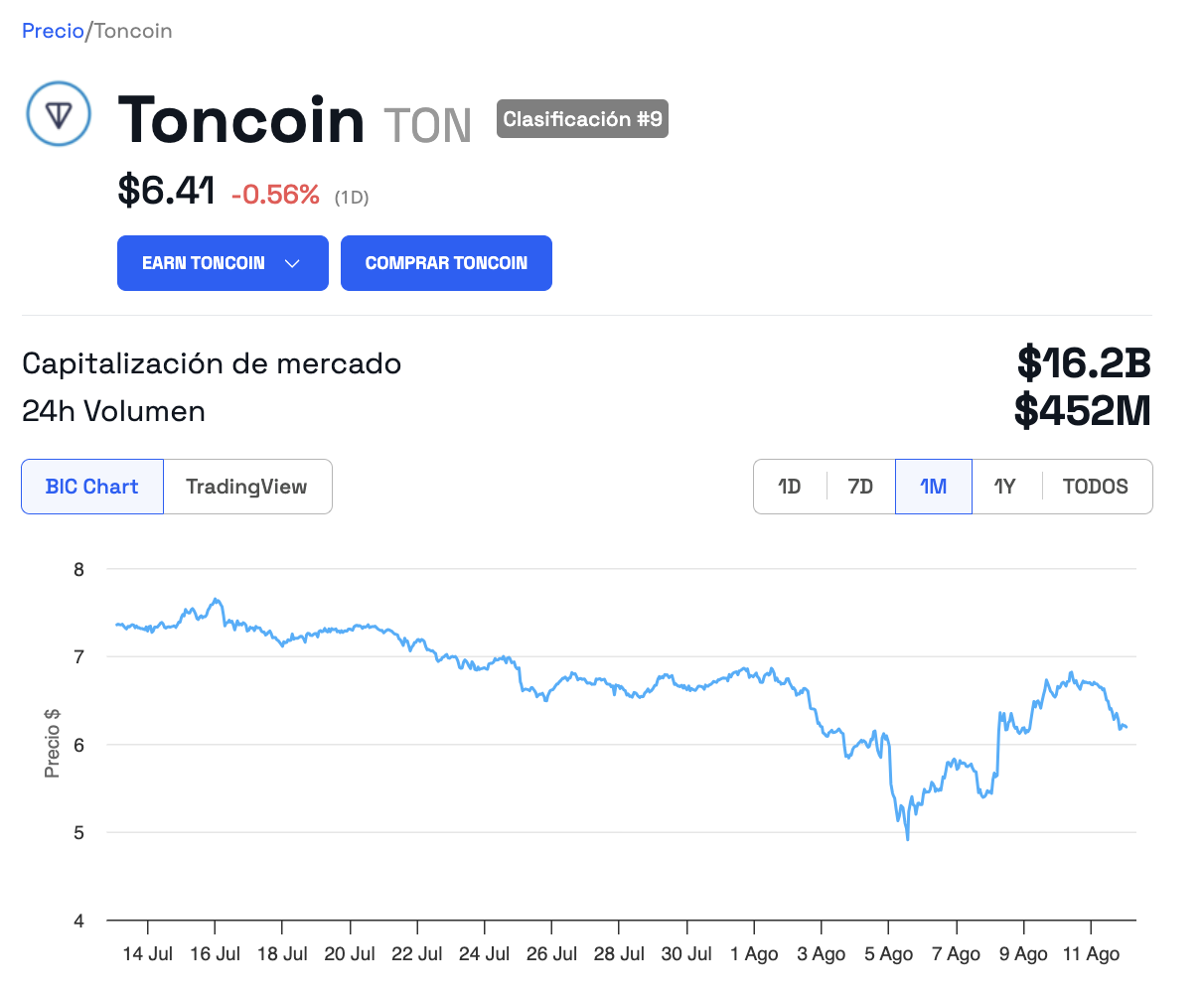Show the TODOS full history range
The height and width of the screenshot is (995, 1204).
(x=1096, y=487)
